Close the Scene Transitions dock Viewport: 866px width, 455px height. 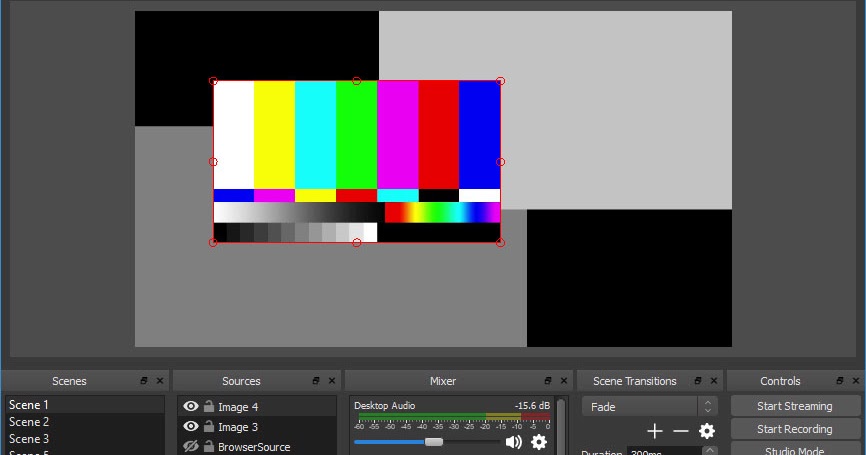click(x=714, y=380)
